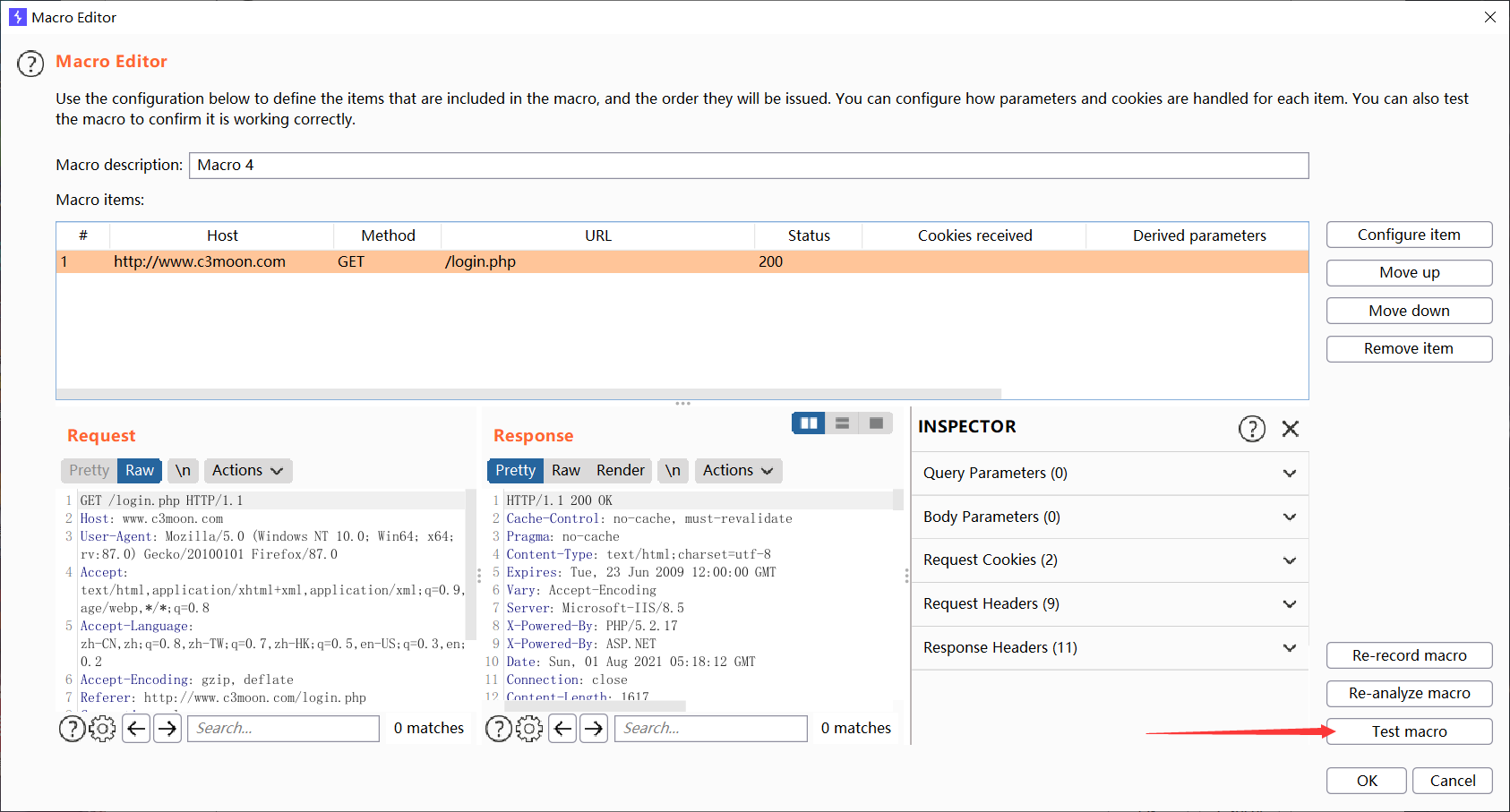
Task: Select top-bottom split layout icon
Action: click(x=842, y=423)
